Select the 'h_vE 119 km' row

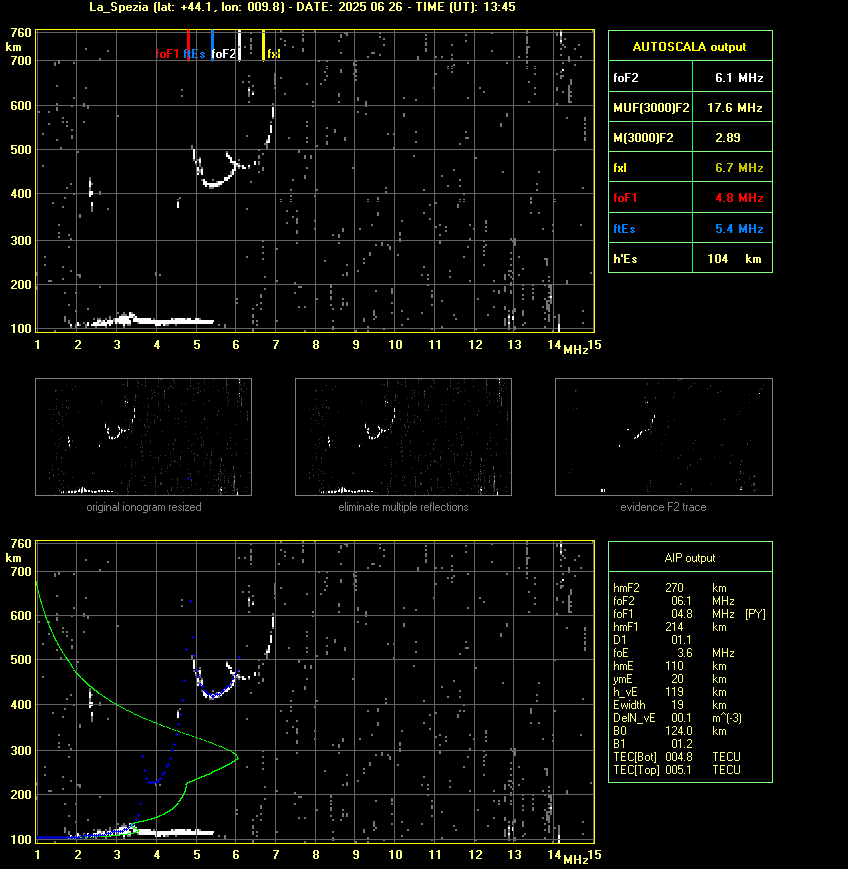tap(670, 692)
